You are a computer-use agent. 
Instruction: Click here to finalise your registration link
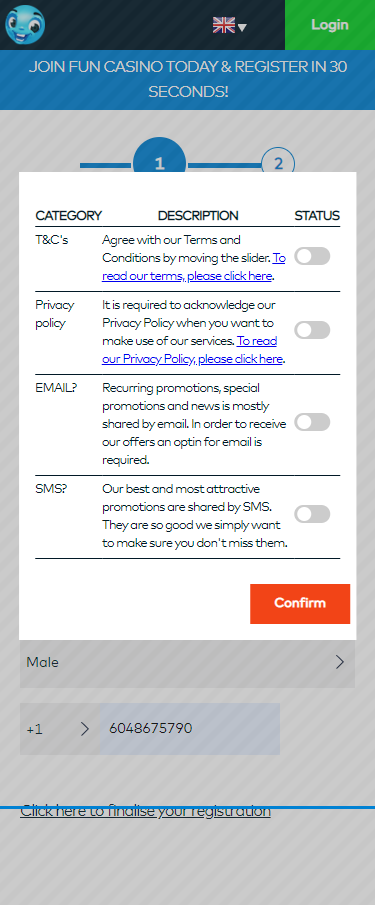[145, 811]
